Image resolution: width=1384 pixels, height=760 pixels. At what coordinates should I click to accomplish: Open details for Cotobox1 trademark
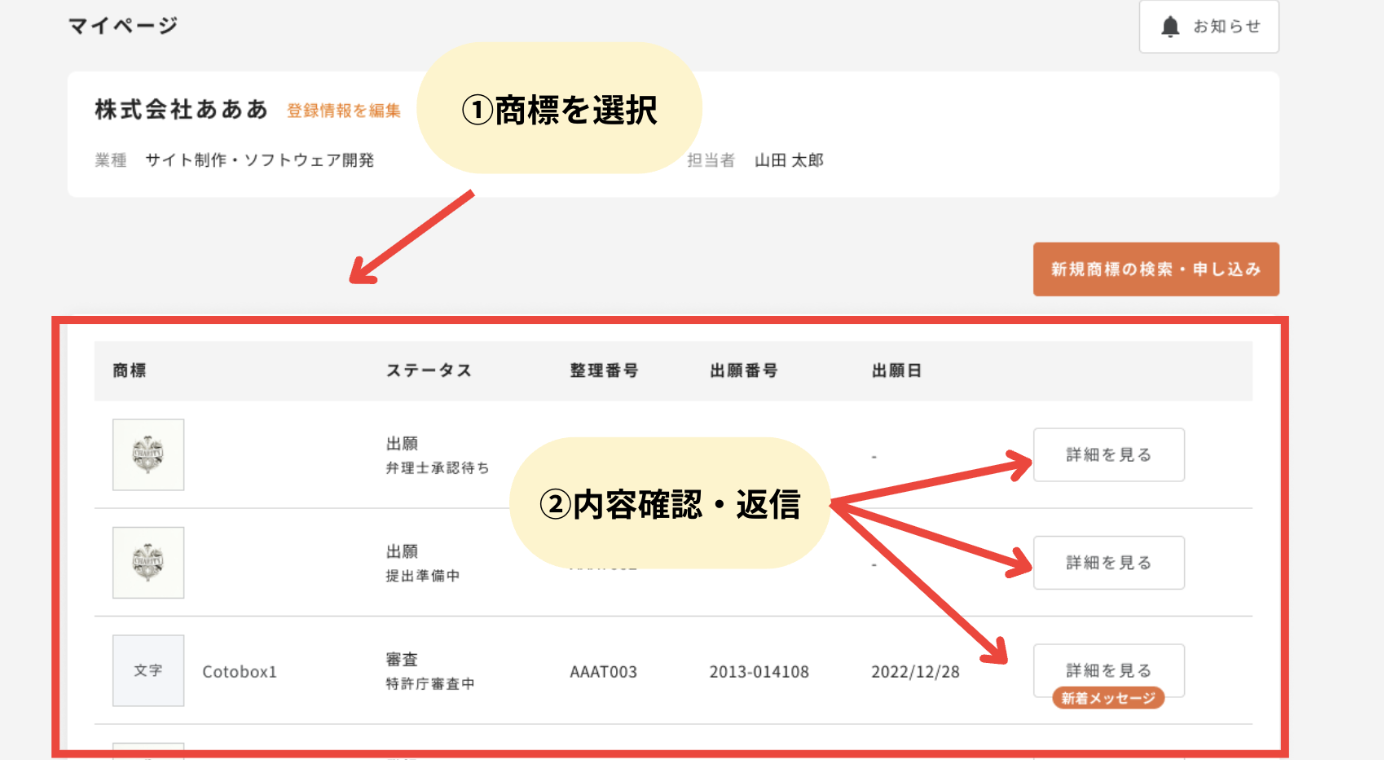1109,670
